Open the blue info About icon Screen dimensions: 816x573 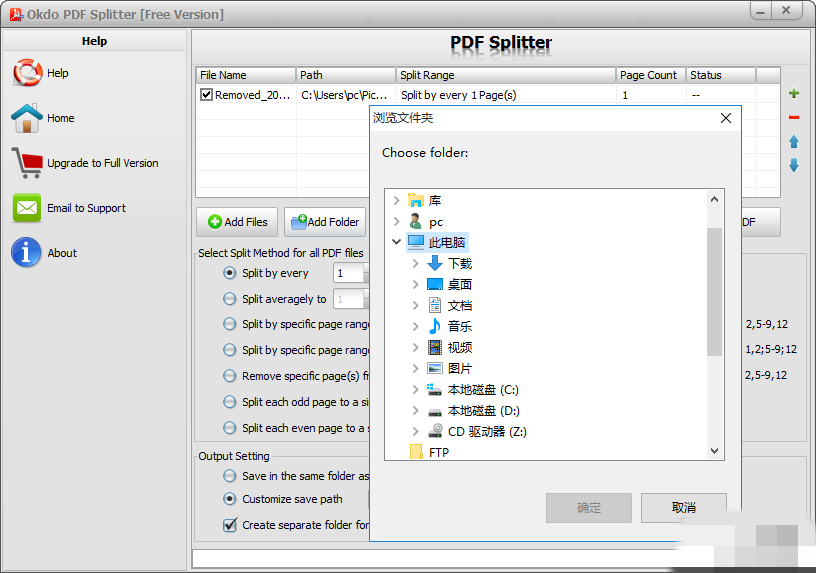click(26, 252)
